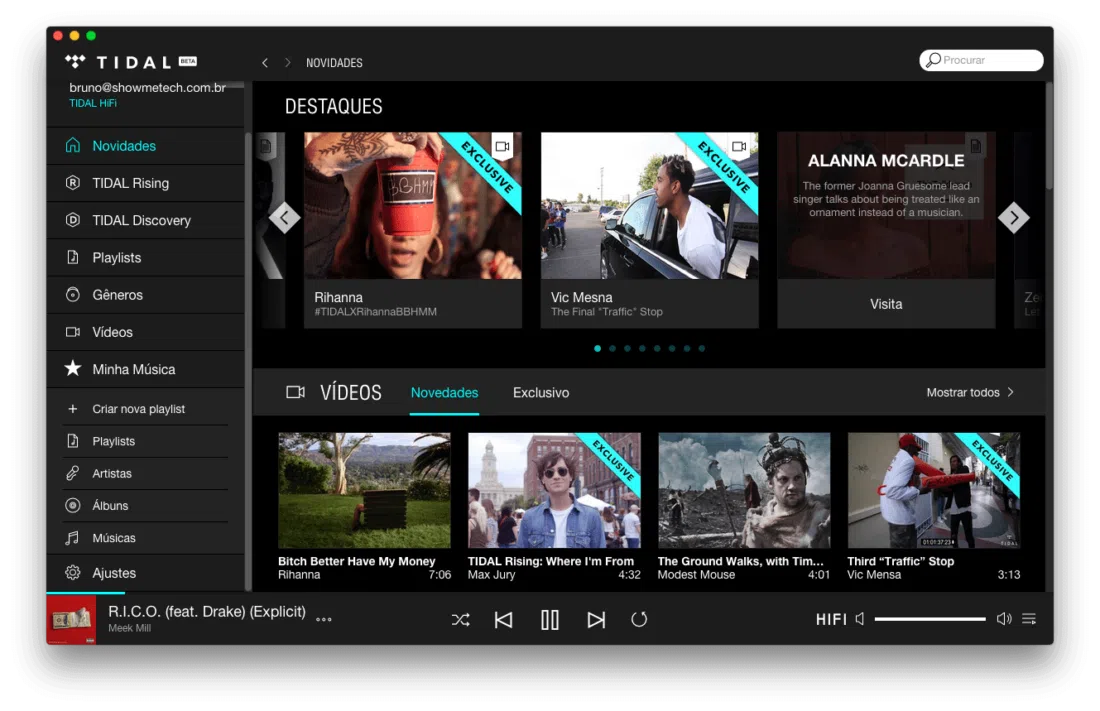Open the Playlists entry under Minha Música
1100x711 pixels.
tap(145, 441)
